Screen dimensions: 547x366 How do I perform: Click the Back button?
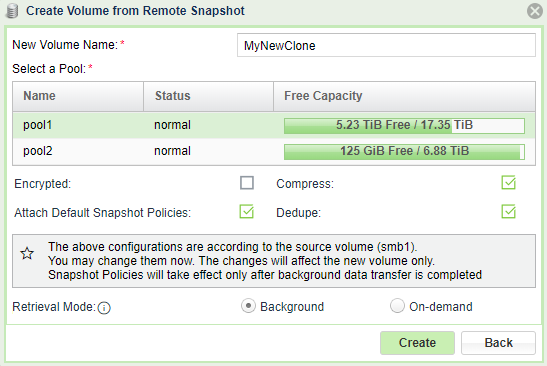tap(498, 343)
